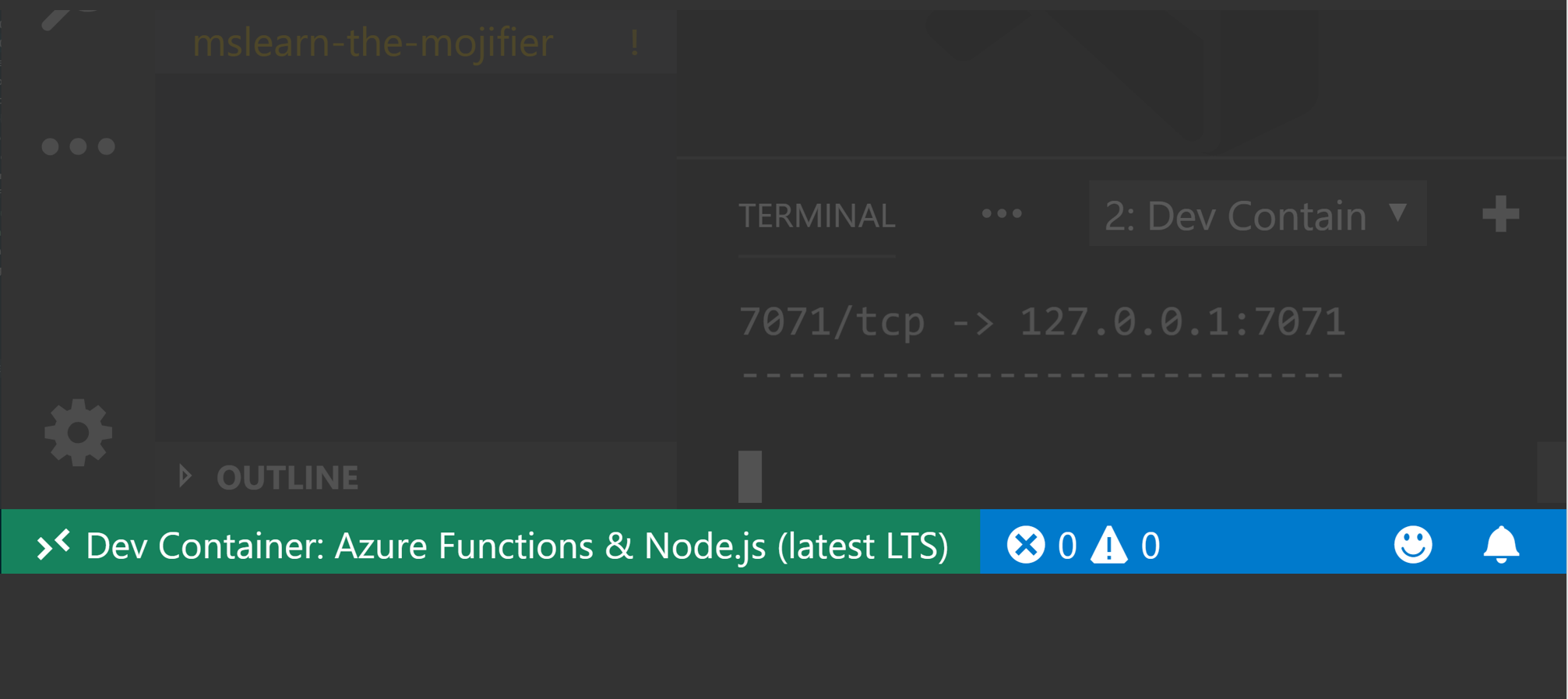Image resolution: width=1568 pixels, height=699 pixels.
Task: Click the terminal's vertical scrollbar
Action: [x=1552, y=473]
